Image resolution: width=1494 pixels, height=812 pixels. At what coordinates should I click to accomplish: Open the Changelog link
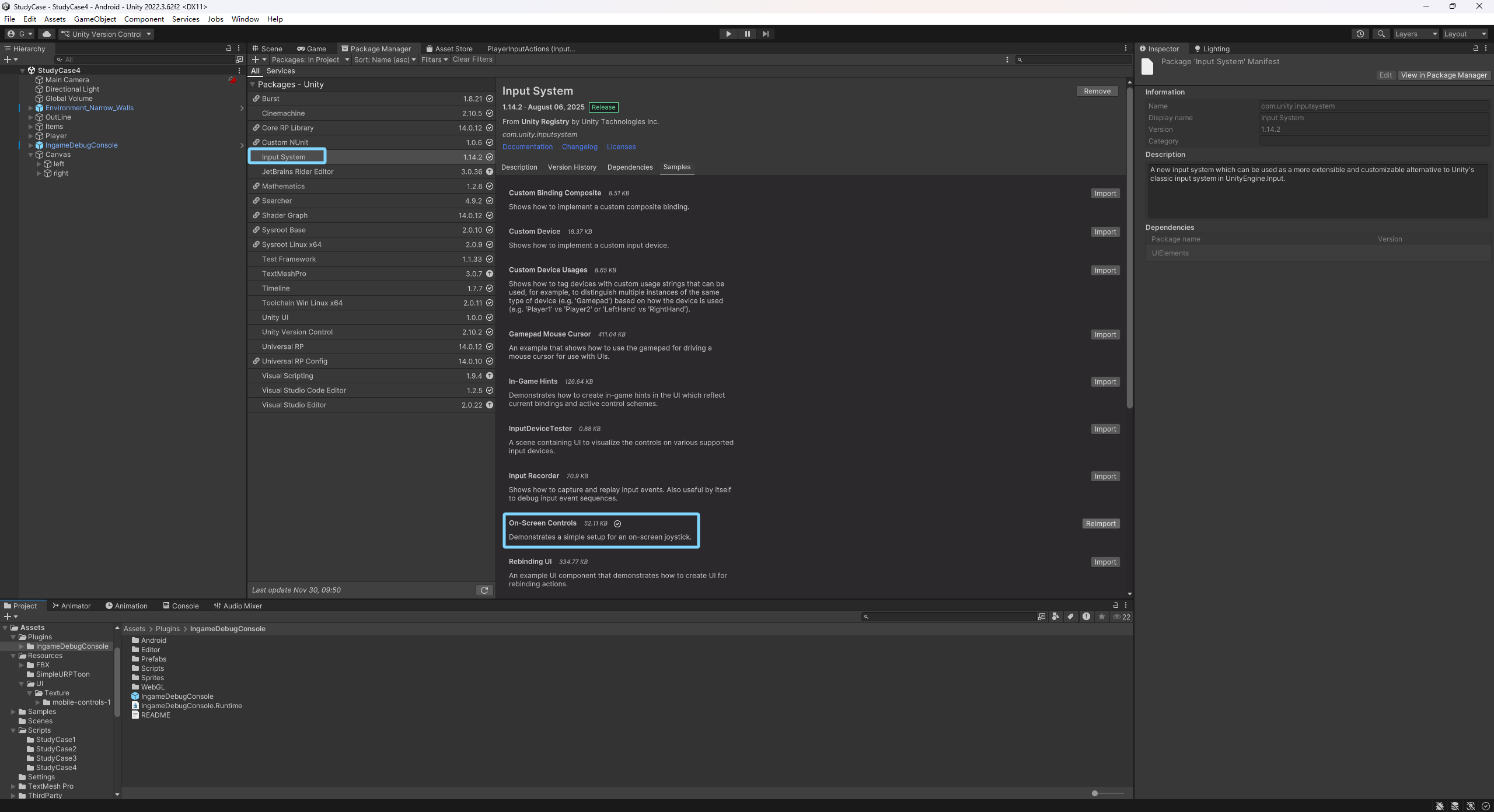coord(579,147)
